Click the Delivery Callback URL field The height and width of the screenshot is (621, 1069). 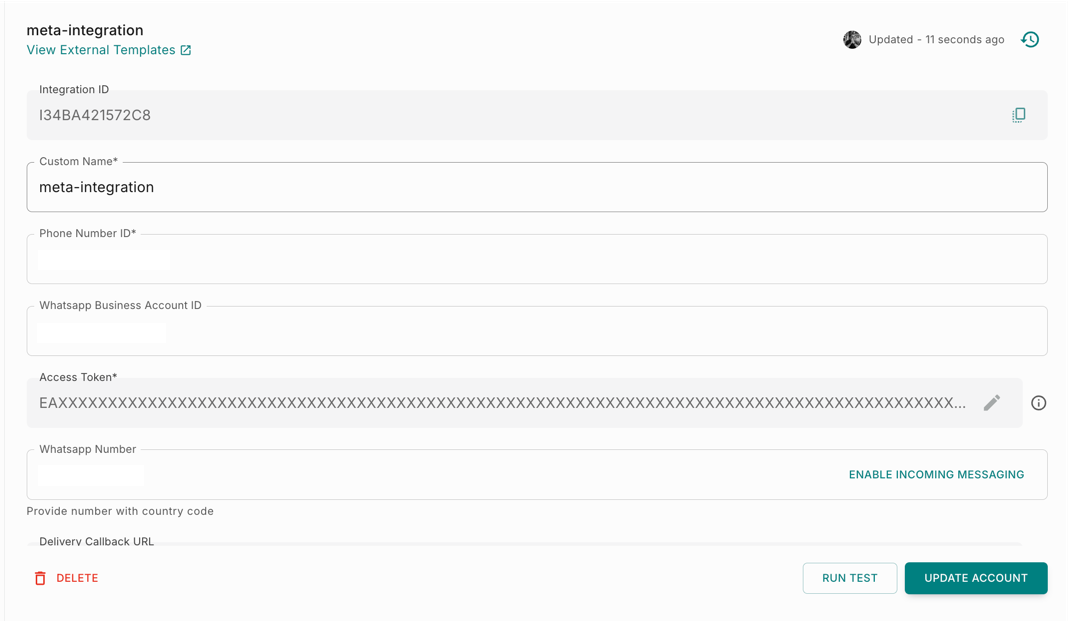click(500, 543)
